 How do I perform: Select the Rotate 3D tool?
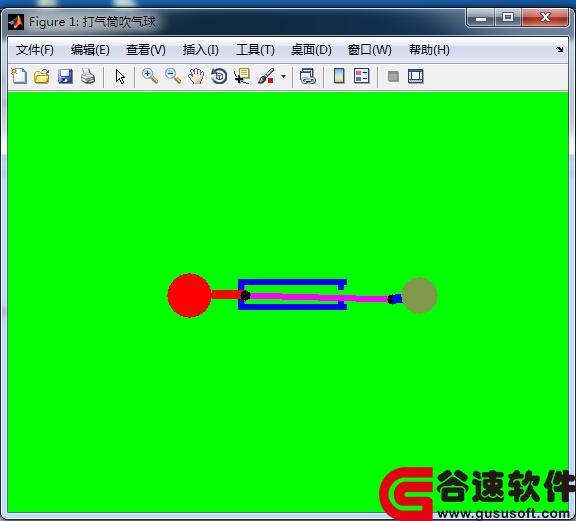[219, 76]
